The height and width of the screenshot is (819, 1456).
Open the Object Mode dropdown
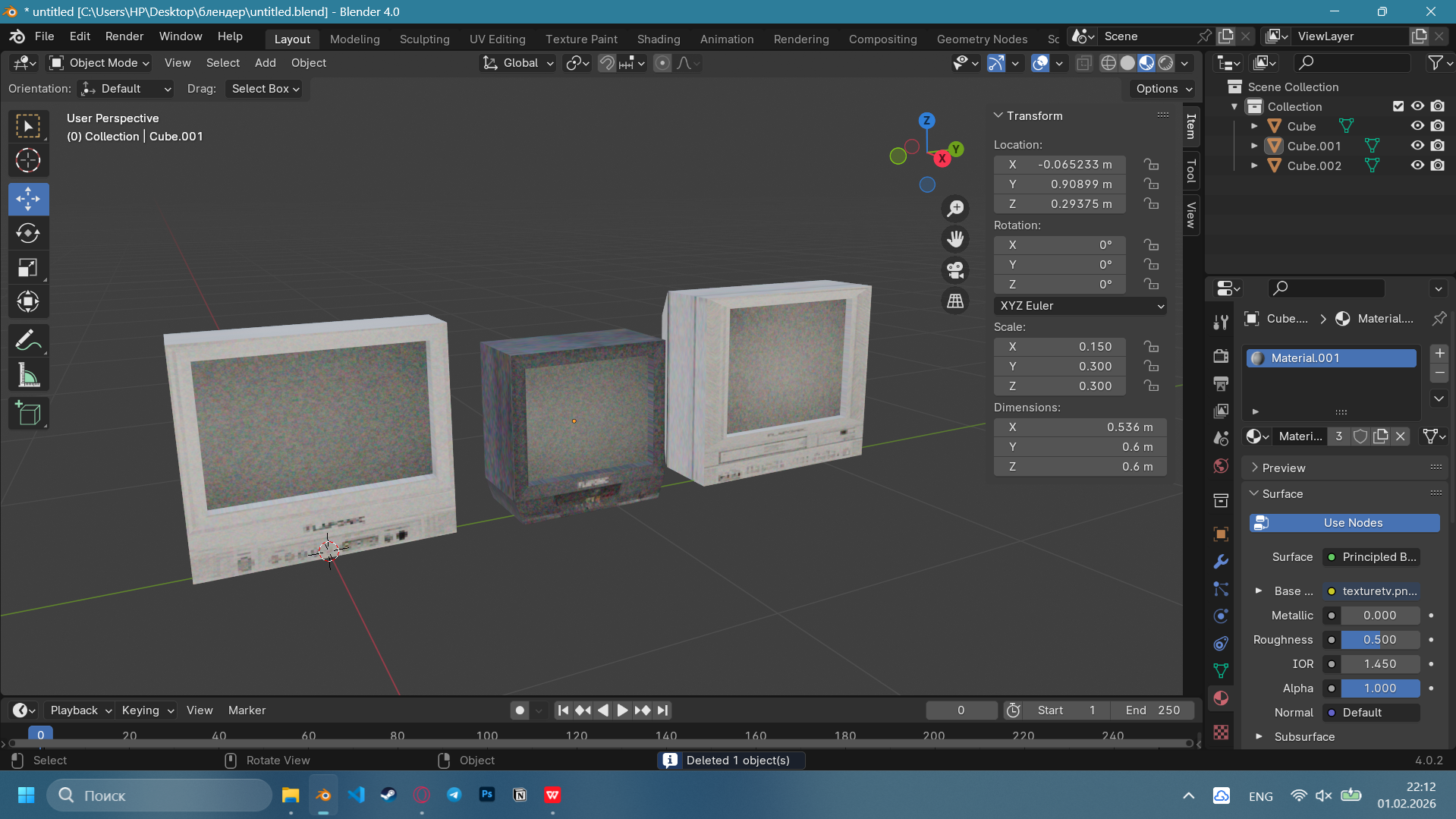[99, 63]
